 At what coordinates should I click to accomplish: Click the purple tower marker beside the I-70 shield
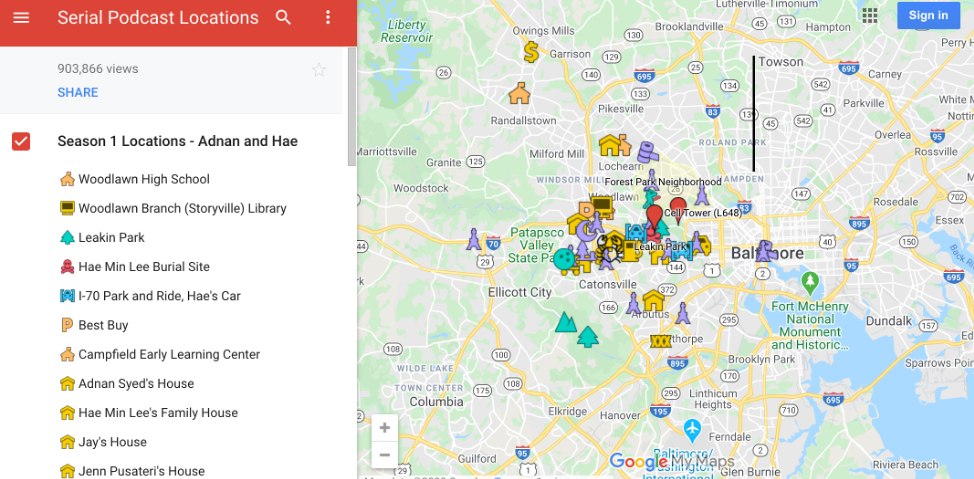pyautogui.click(x=474, y=240)
